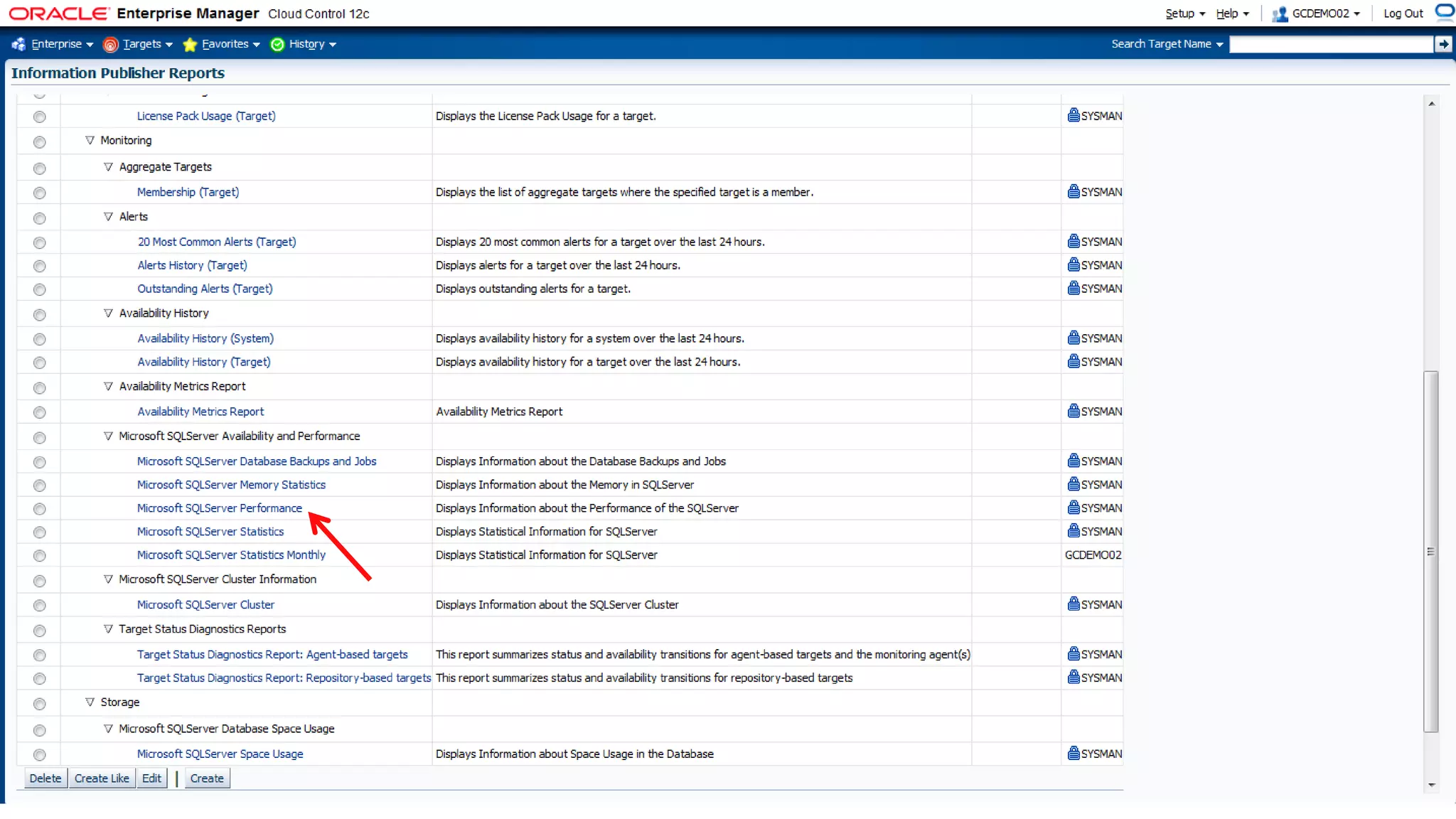
Task: Select radio button for Availability Metrics Report link row
Action: 40,412
